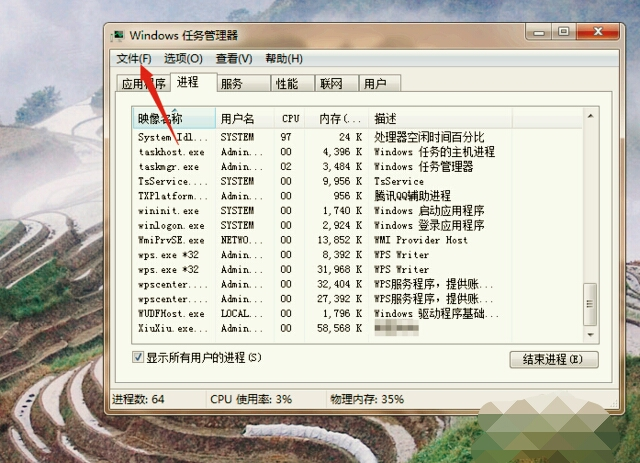Select the wininit.exe process

358,211
